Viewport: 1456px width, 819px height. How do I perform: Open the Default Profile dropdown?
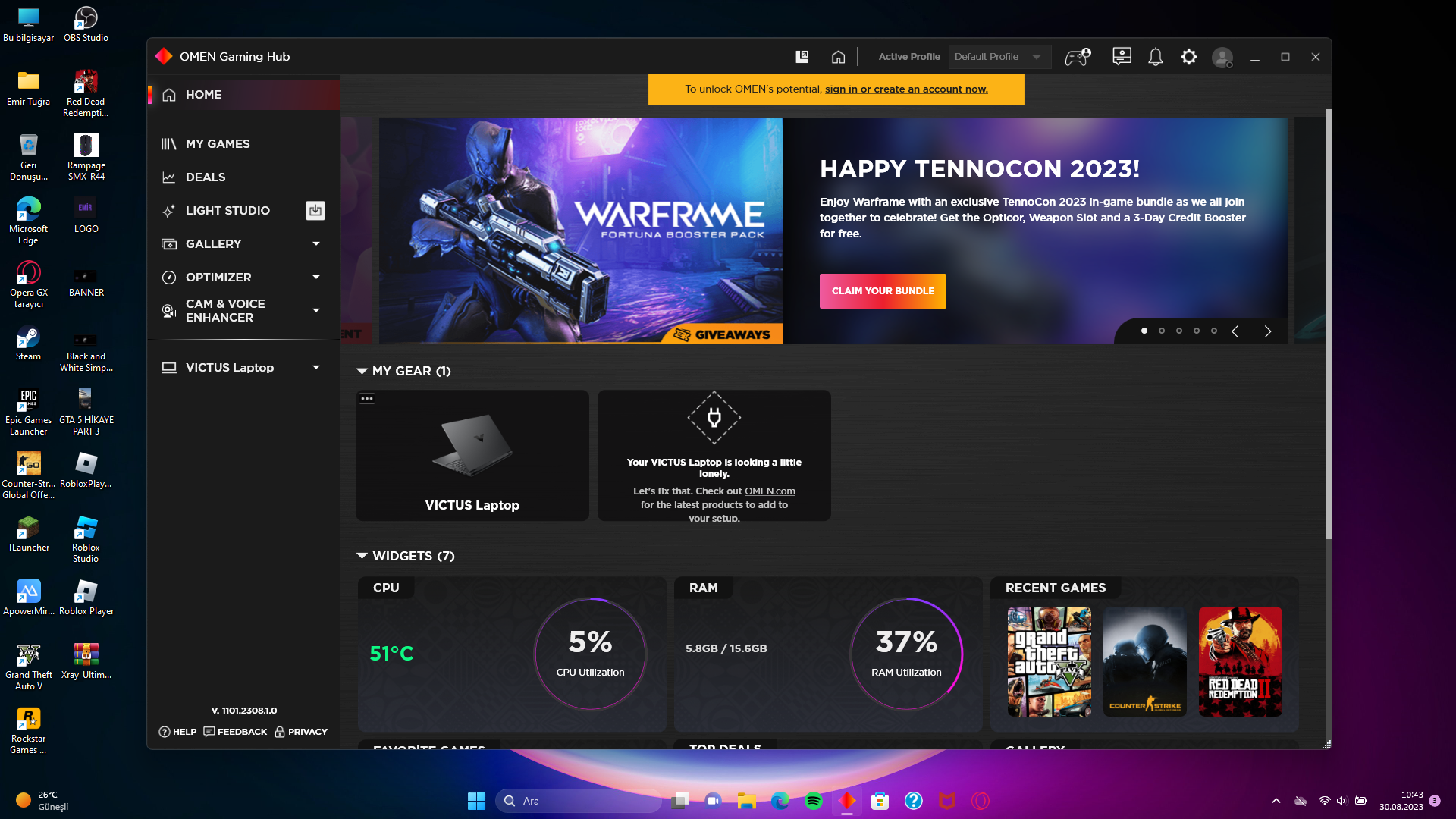999,57
